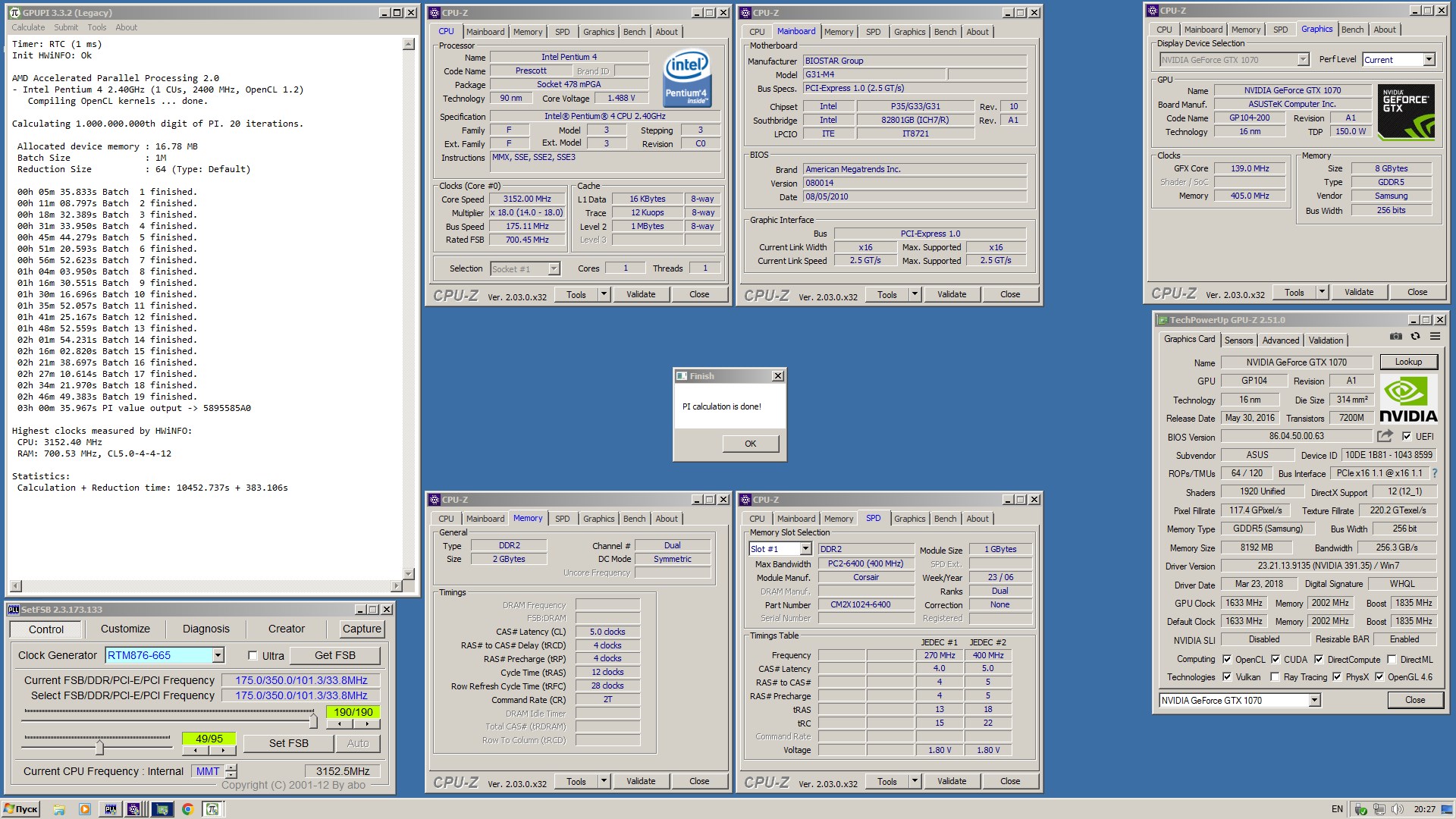Click the GPU-Z refresh icon
The height and width of the screenshot is (819, 1456).
(x=1415, y=337)
